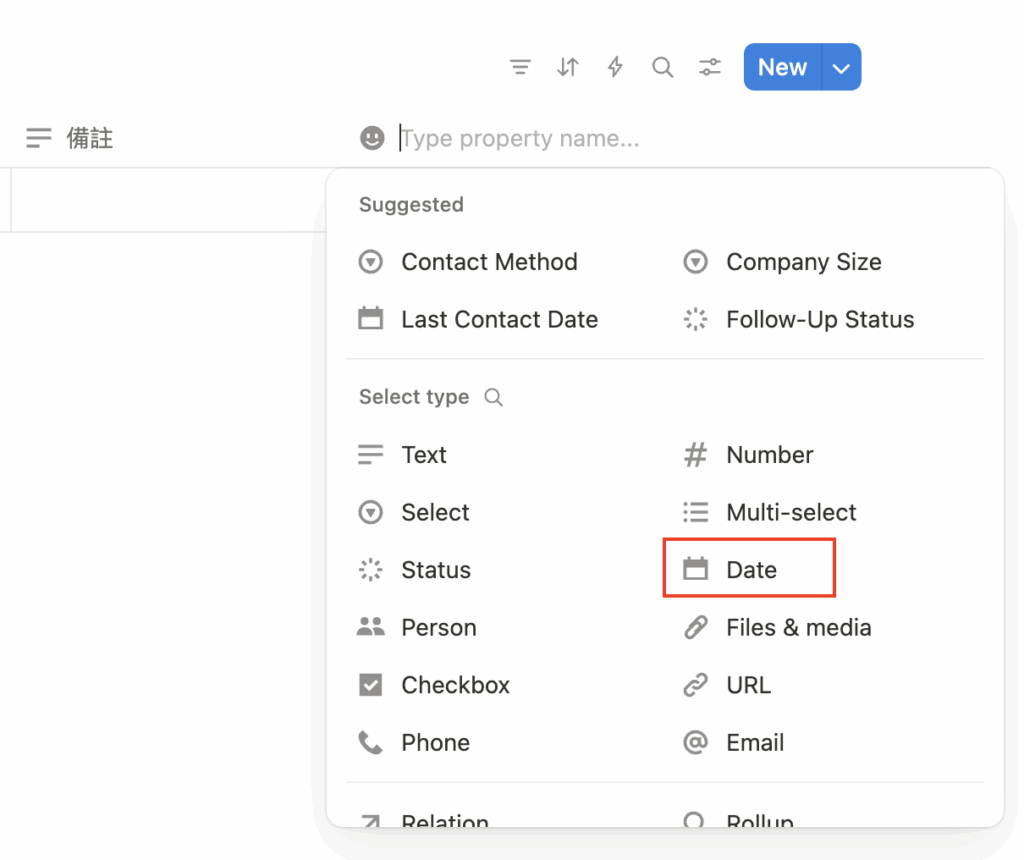This screenshot has height=860, width=1024.
Task: Choose Checkbox property type
Action: click(x=455, y=685)
